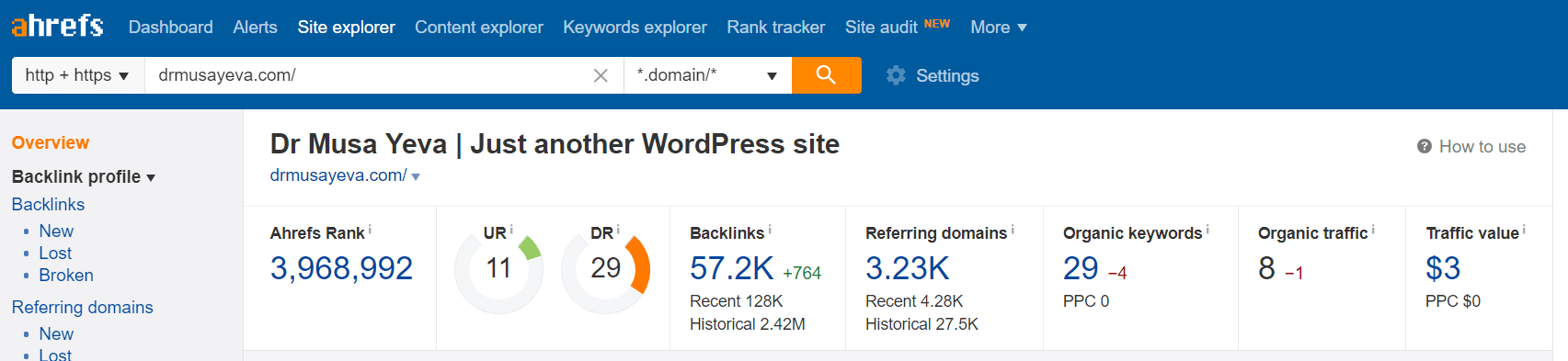Switch to Keywords explorer
This screenshot has width=1568, height=361.
point(635,27)
